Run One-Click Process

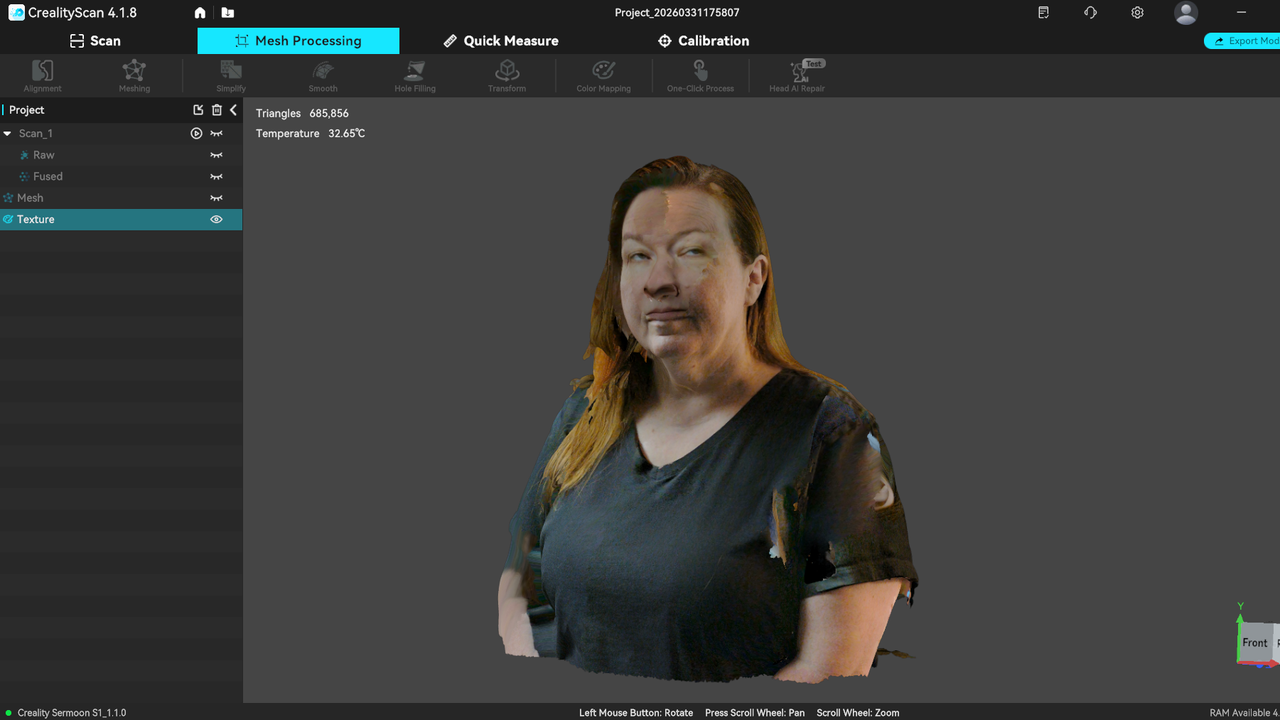[700, 75]
